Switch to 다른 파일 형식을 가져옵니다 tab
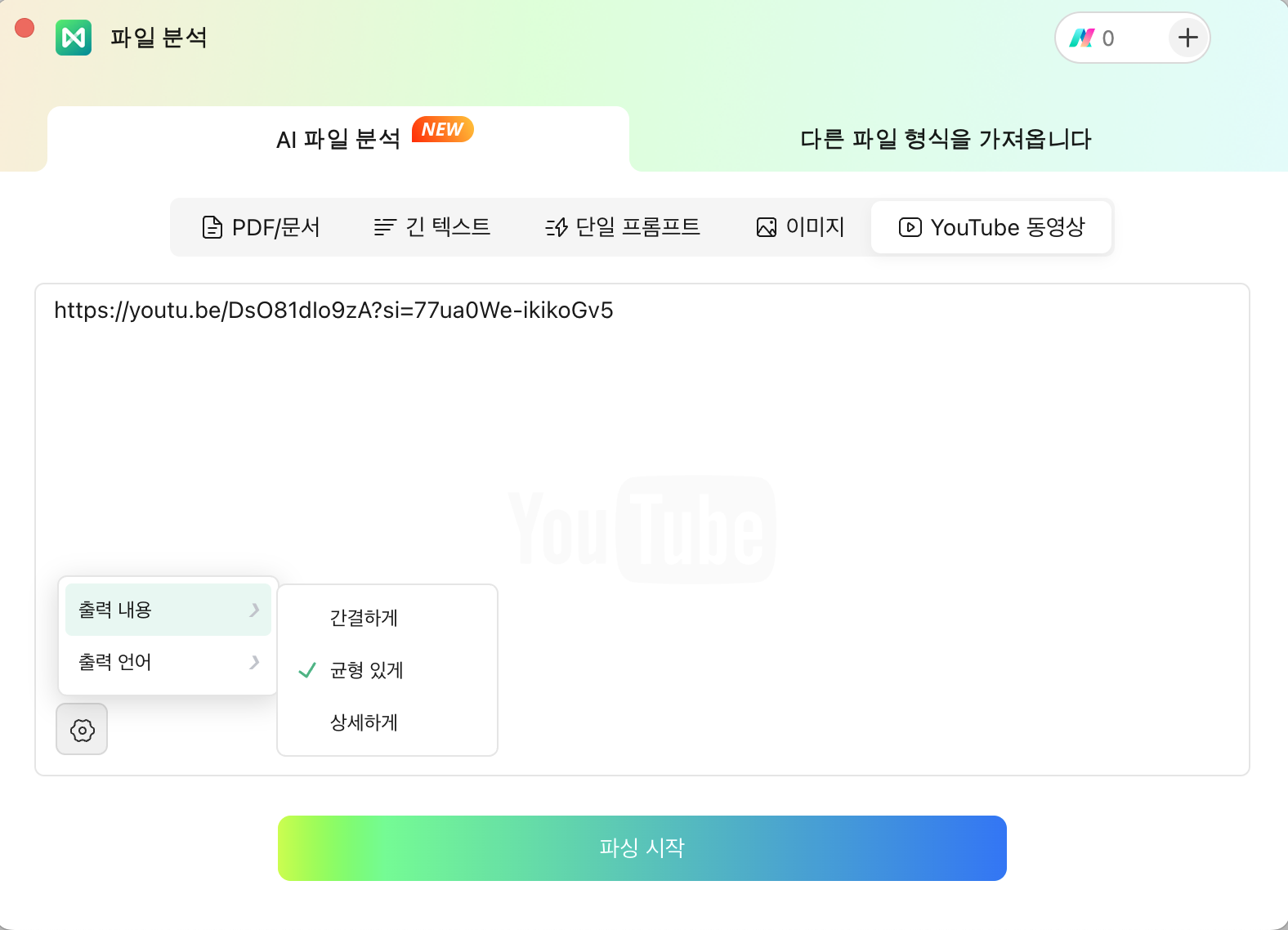Viewport: 1288px width, 930px height. (x=946, y=139)
